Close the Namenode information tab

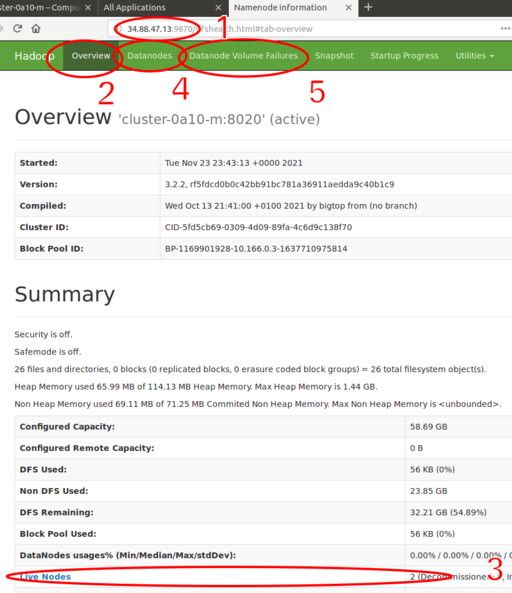click(349, 8)
